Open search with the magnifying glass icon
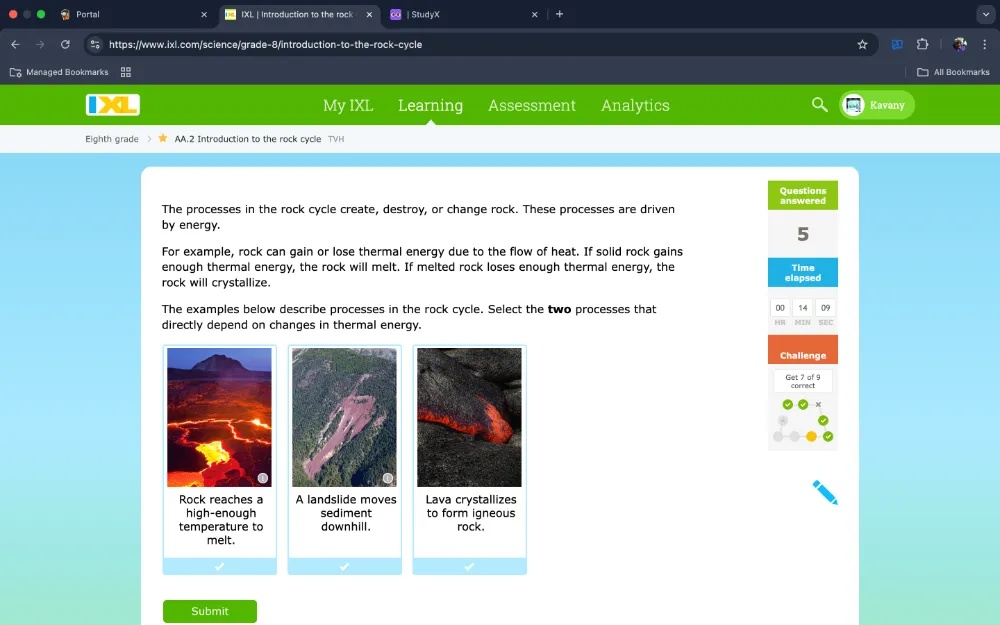Image resolution: width=1000 pixels, height=625 pixels. pyautogui.click(x=818, y=105)
